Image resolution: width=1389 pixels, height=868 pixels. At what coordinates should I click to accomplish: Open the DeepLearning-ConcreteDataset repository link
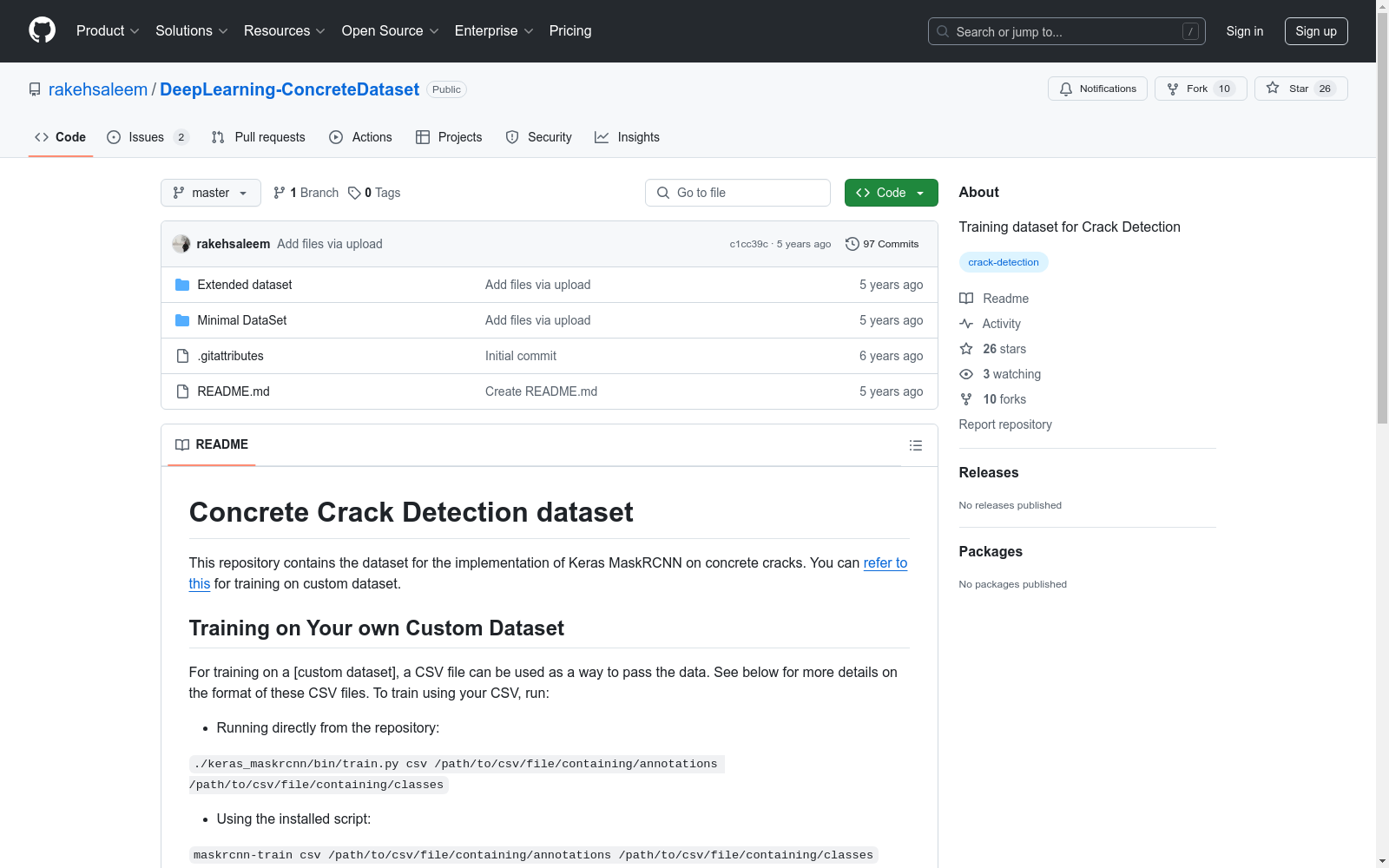289,89
